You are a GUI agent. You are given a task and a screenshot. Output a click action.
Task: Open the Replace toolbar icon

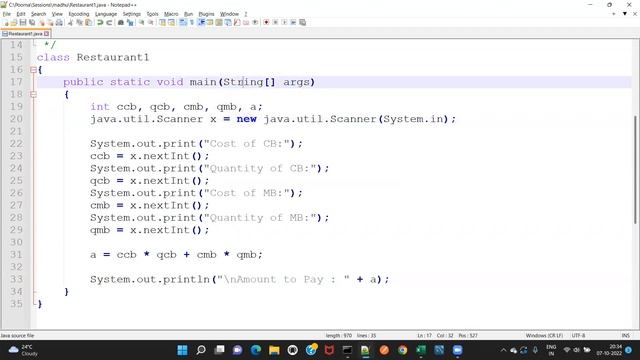130,22
